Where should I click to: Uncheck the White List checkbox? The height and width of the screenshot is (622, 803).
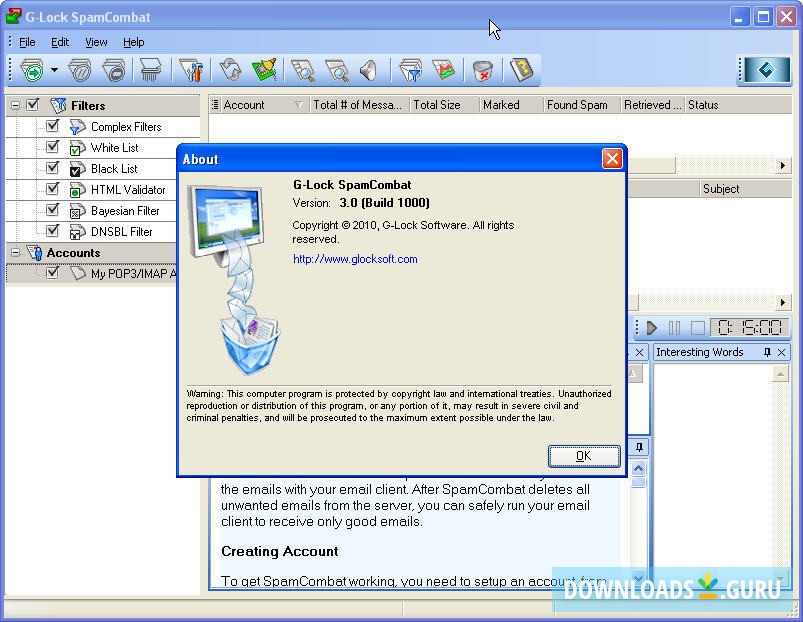tap(52, 146)
